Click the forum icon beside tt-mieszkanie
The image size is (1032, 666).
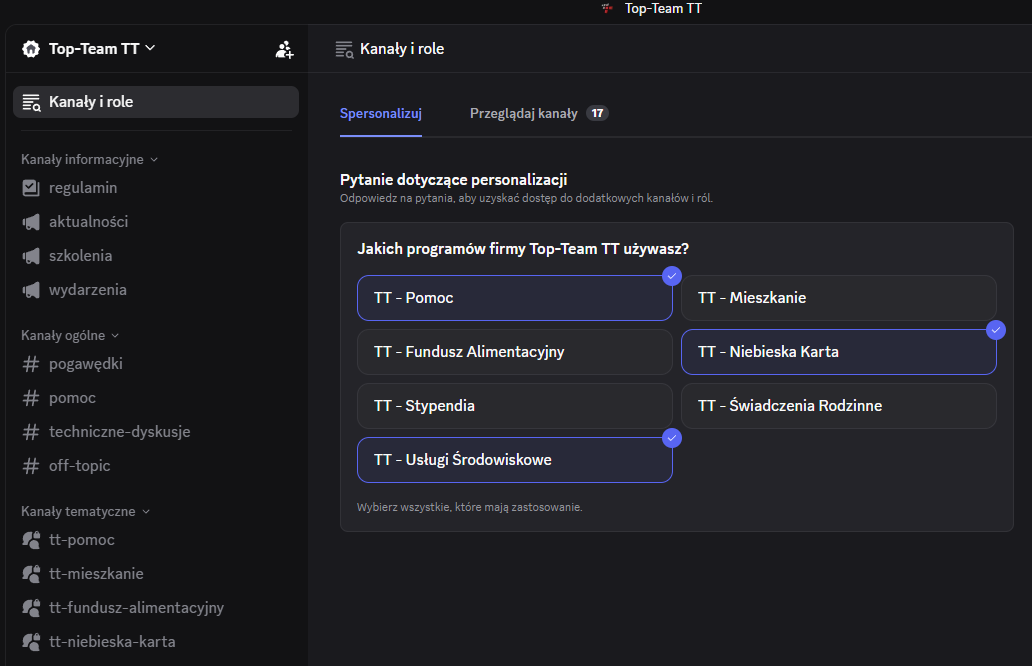(x=31, y=574)
